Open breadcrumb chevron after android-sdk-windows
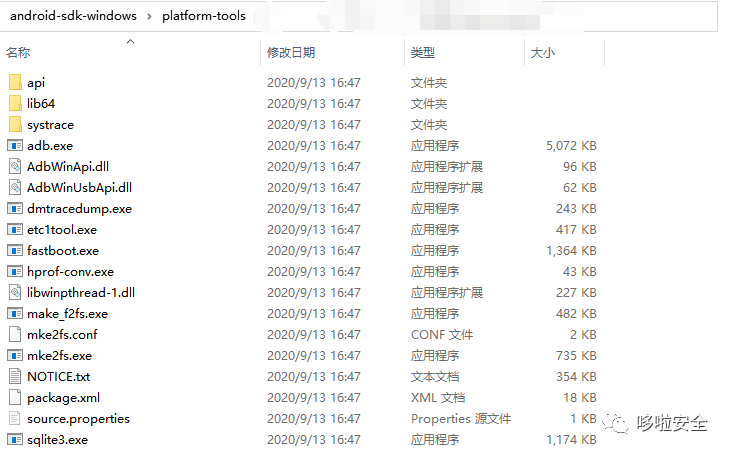Image resolution: width=731 pixels, height=455 pixels. click(x=149, y=16)
